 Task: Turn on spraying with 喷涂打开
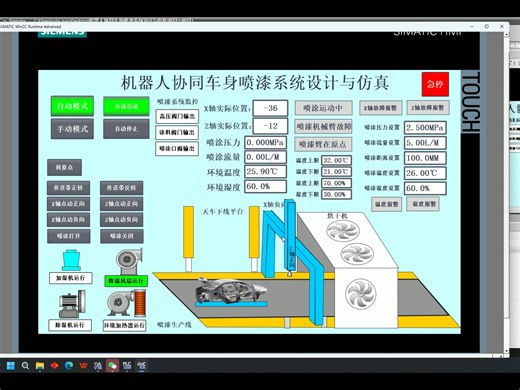pos(68,236)
